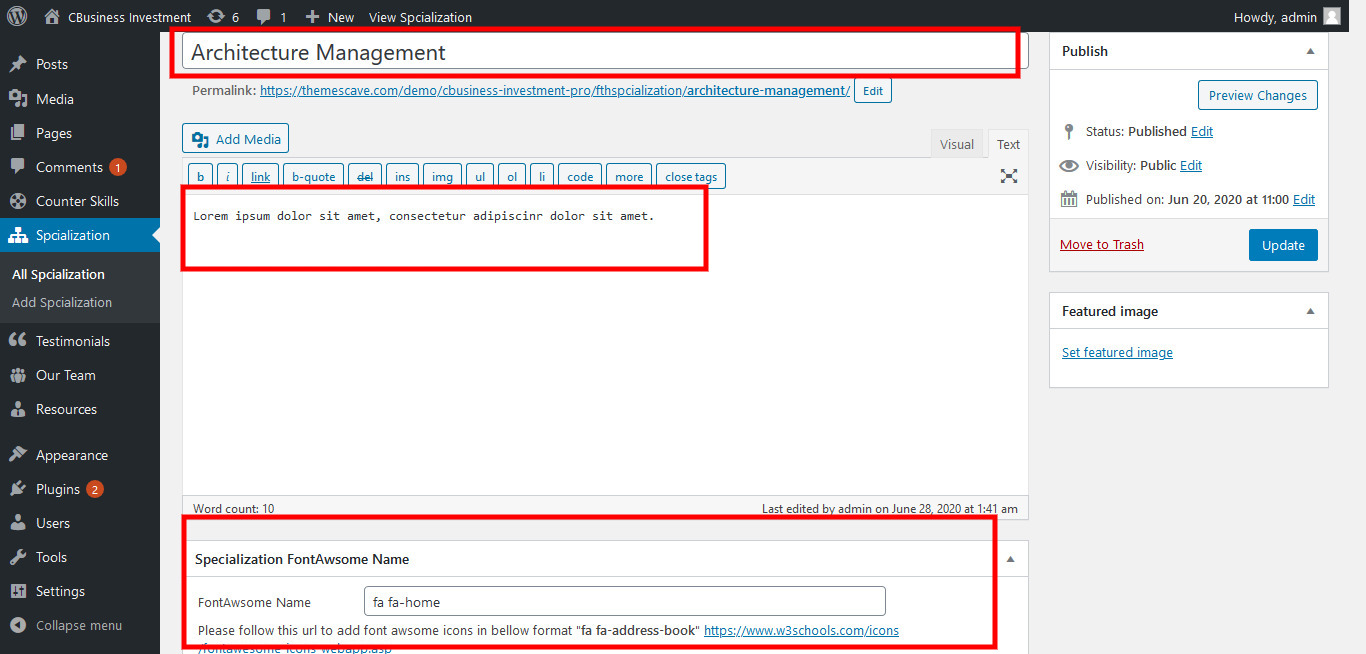Click the Plugins plug icon
1366x654 pixels.
point(18,489)
